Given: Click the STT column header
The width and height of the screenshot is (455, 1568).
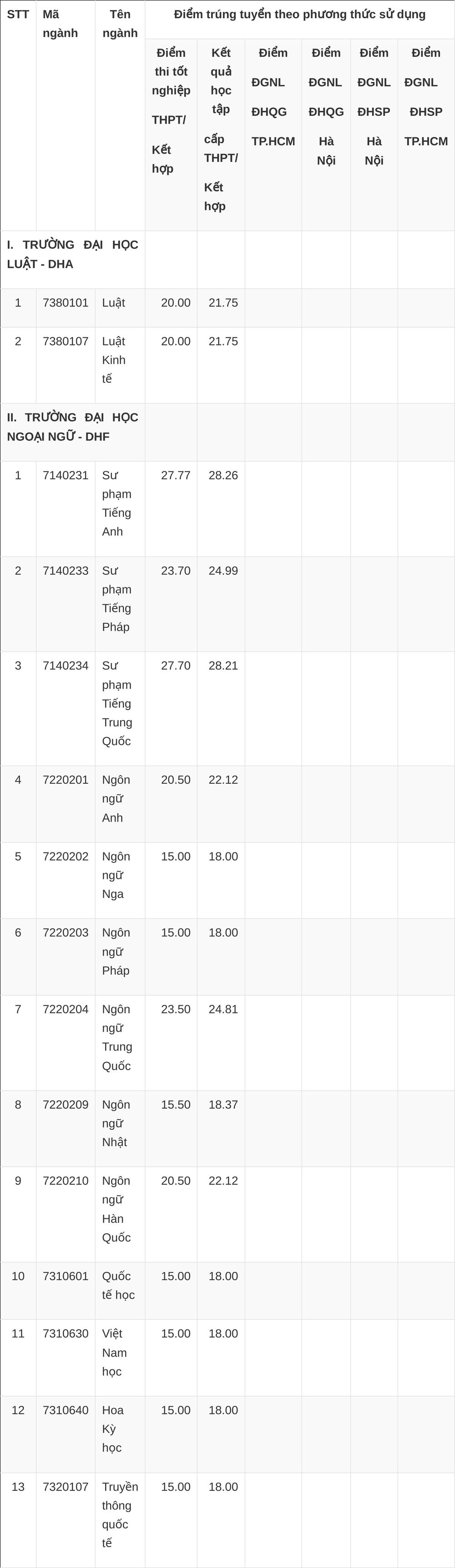Looking at the screenshot, I should 18,15.
